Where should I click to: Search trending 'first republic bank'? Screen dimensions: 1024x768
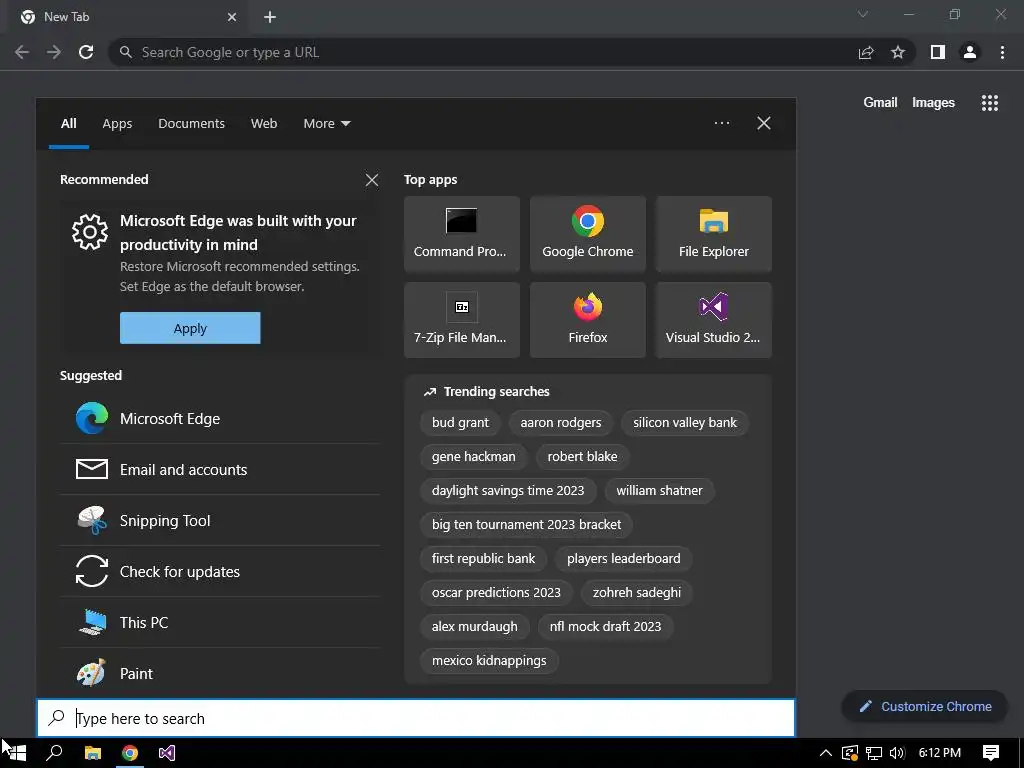(483, 558)
